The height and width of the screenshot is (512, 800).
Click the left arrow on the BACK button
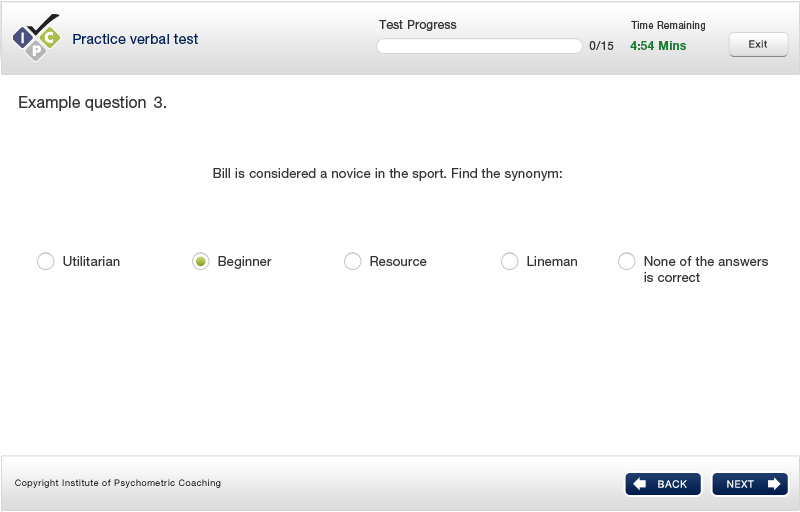(640, 483)
